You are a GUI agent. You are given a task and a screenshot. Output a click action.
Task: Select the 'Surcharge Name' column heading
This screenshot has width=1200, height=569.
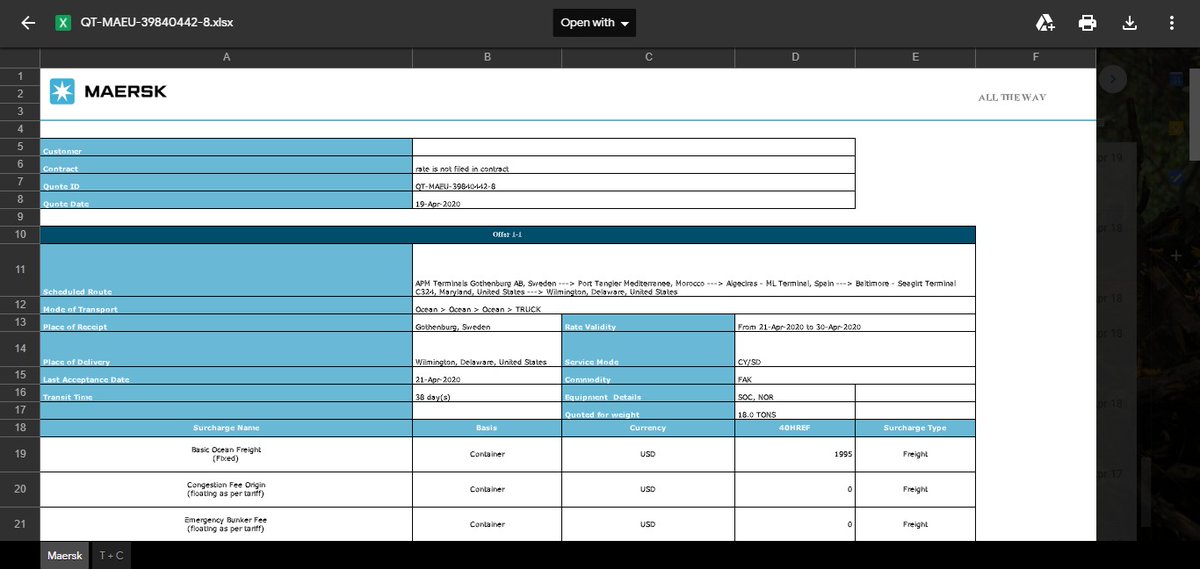click(x=226, y=428)
